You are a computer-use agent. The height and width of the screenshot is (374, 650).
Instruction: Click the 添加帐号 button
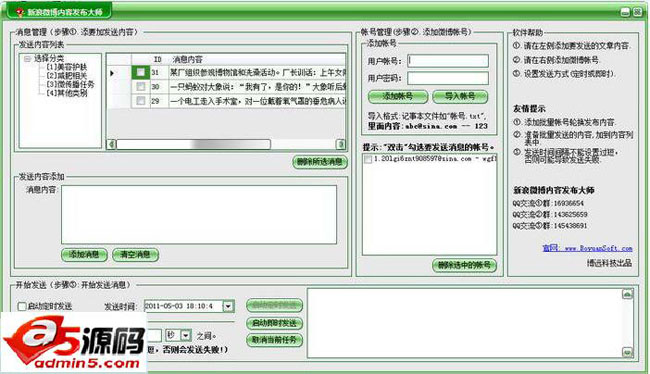tap(398, 97)
